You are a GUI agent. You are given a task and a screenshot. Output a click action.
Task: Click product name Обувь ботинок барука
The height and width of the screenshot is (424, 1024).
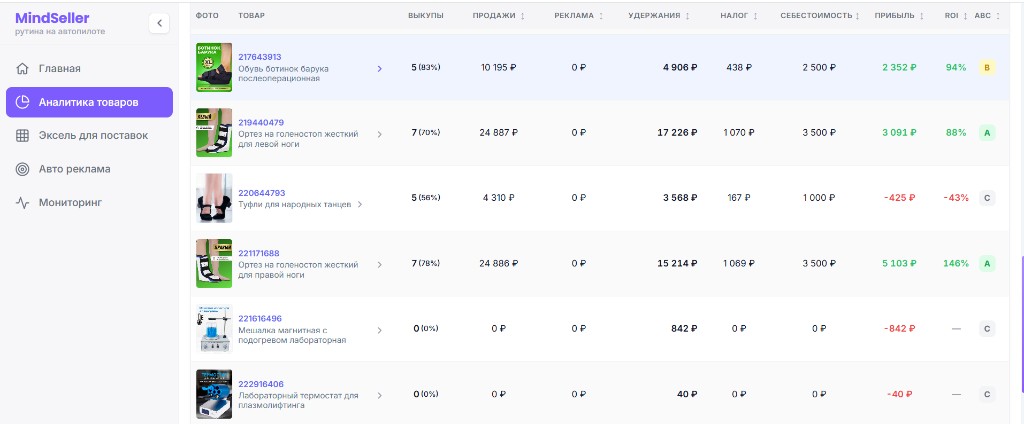[283, 73]
